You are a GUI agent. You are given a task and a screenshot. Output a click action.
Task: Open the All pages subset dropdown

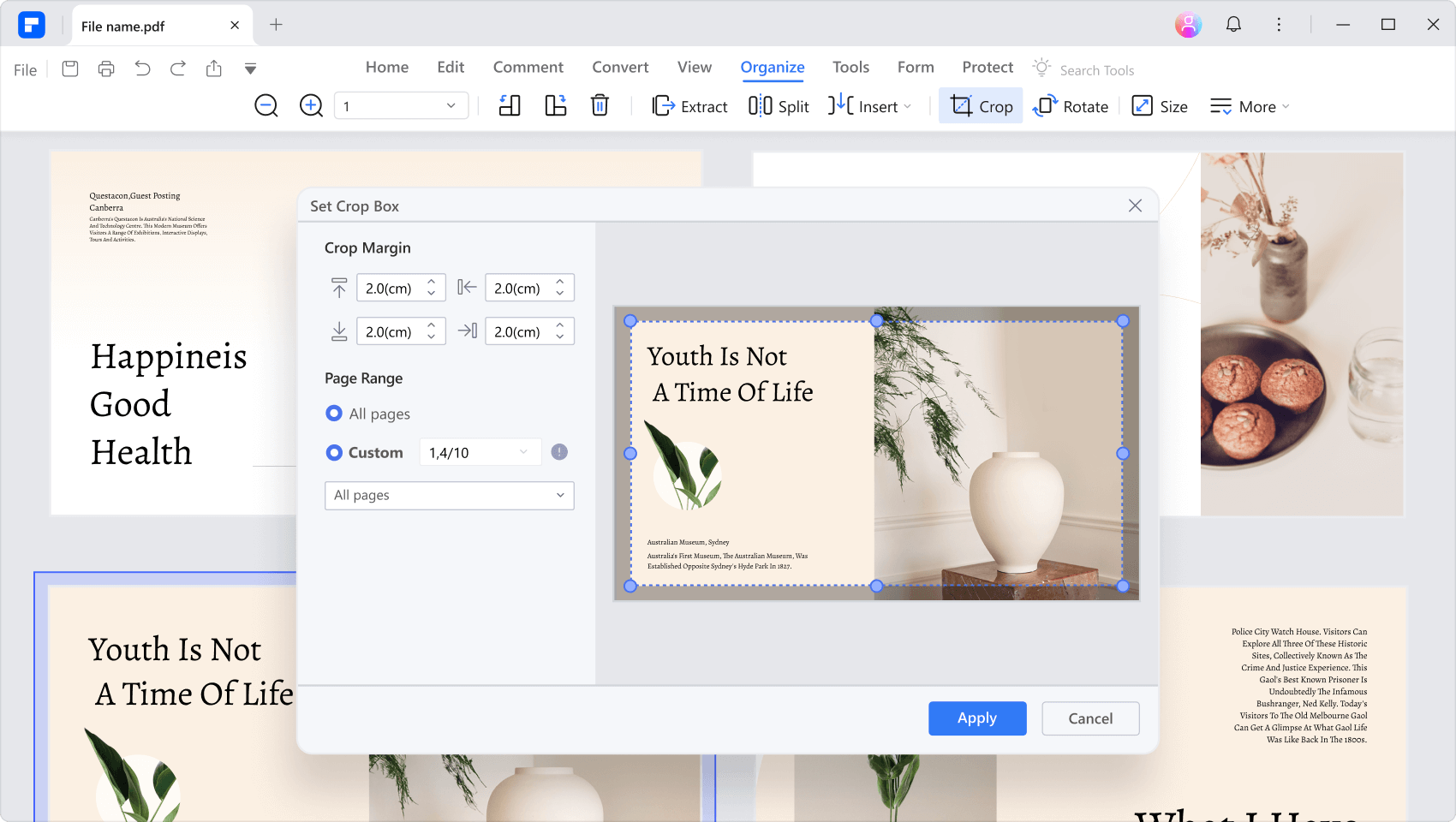(450, 496)
